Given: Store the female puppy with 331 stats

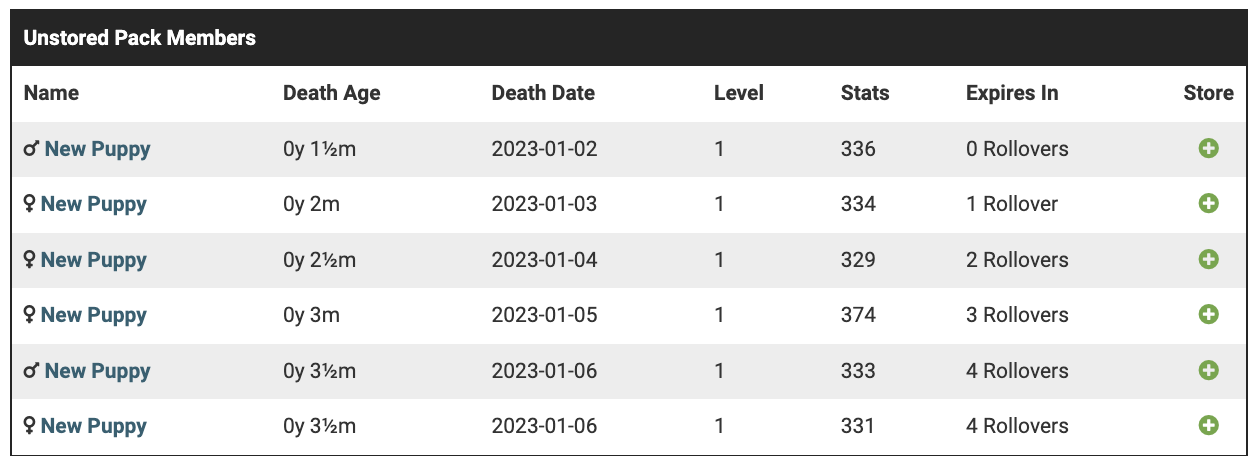Looking at the screenshot, I should pyautogui.click(x=1208, y=426).
